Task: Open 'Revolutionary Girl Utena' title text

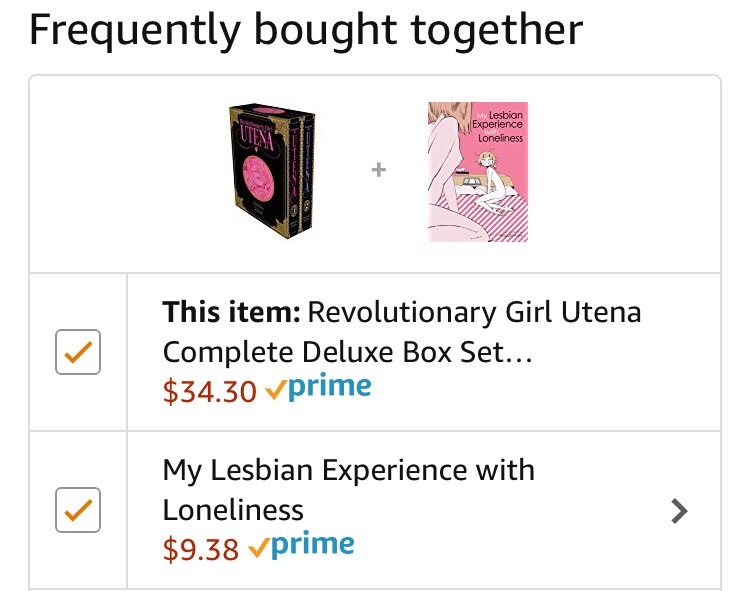Action: (474, 313)
